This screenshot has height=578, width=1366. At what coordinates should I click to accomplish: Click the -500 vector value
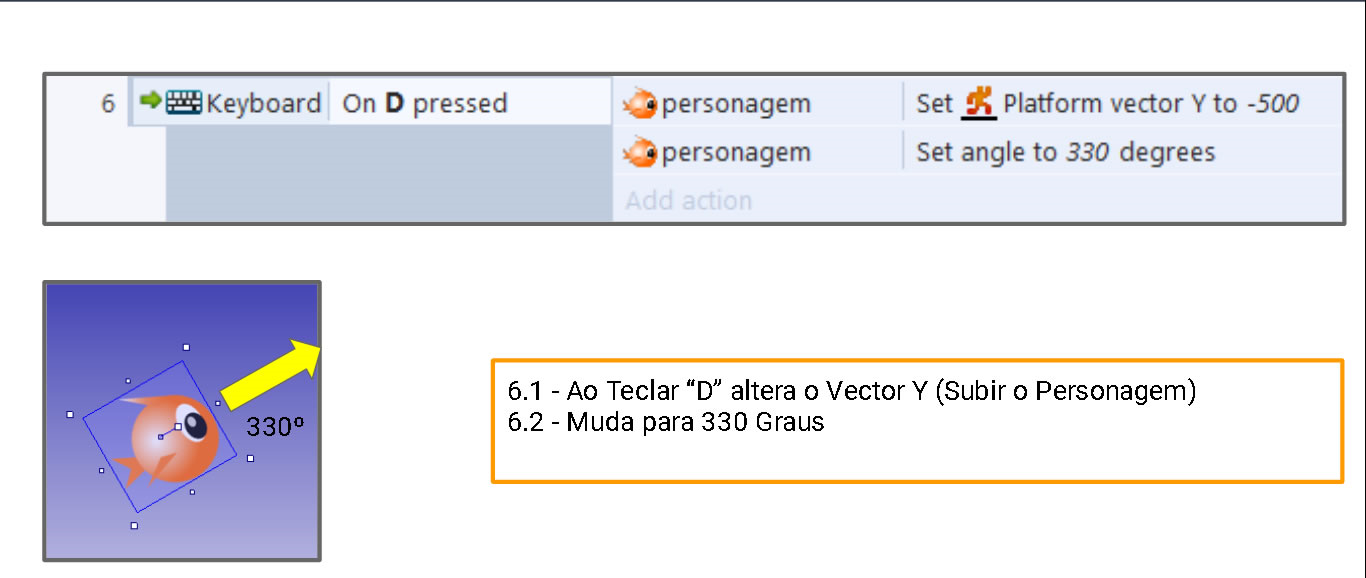pyautogui.click(x=1272, y=103)
